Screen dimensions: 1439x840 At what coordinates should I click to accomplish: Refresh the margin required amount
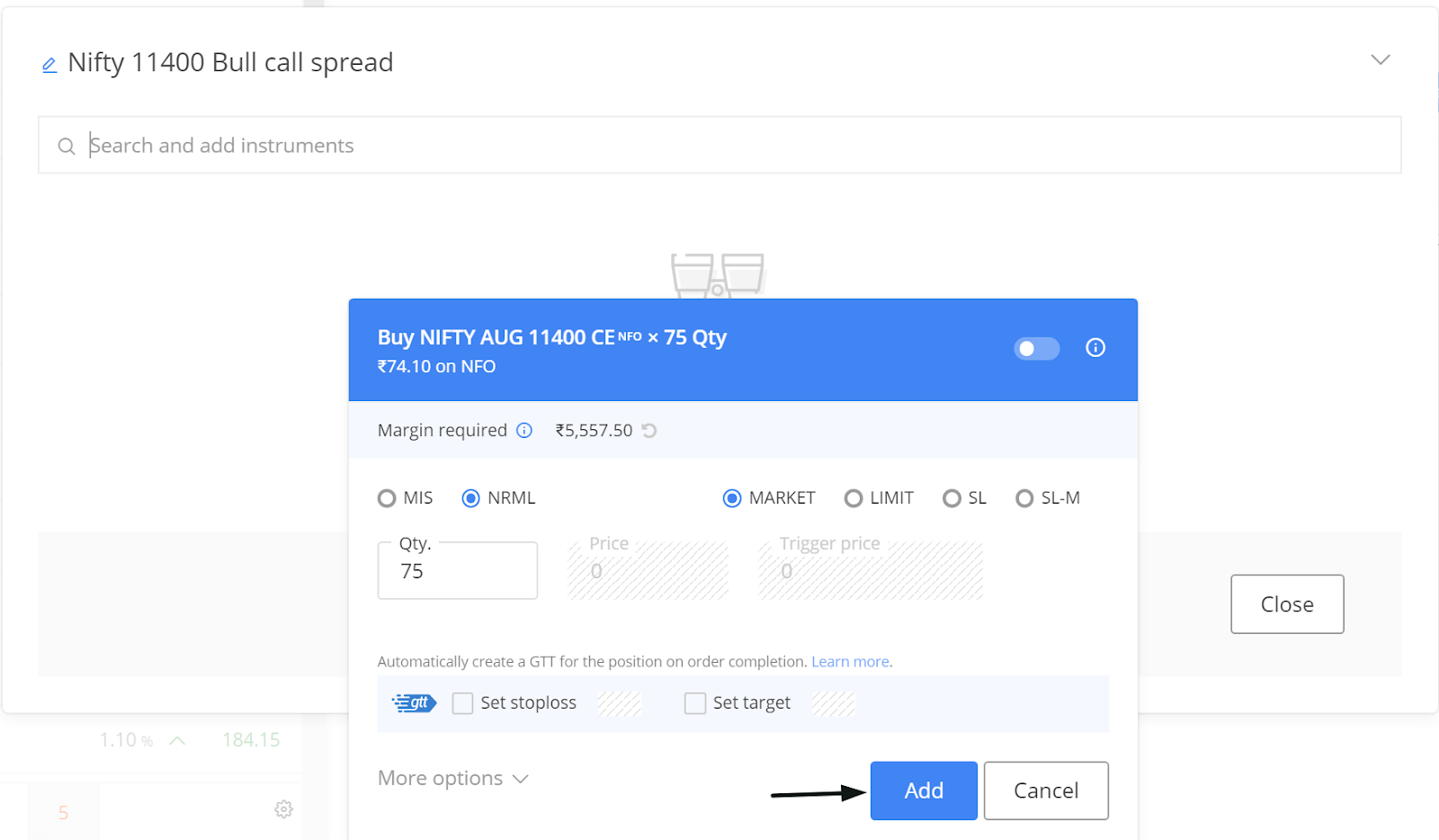pyautogui.click(x=649, y=431)
